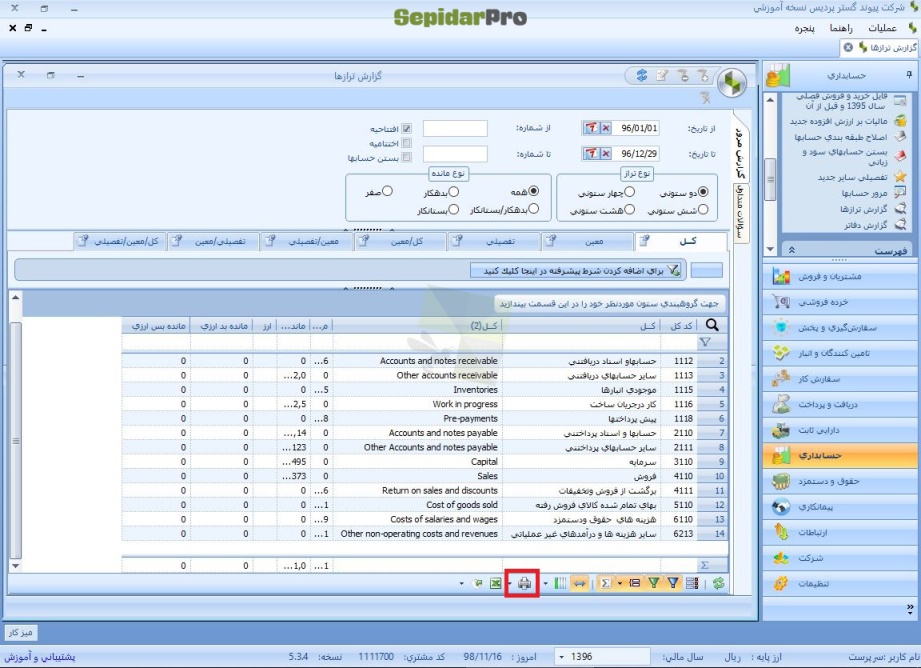Click the green tag icon left of Excel

[x=478, y=583]
